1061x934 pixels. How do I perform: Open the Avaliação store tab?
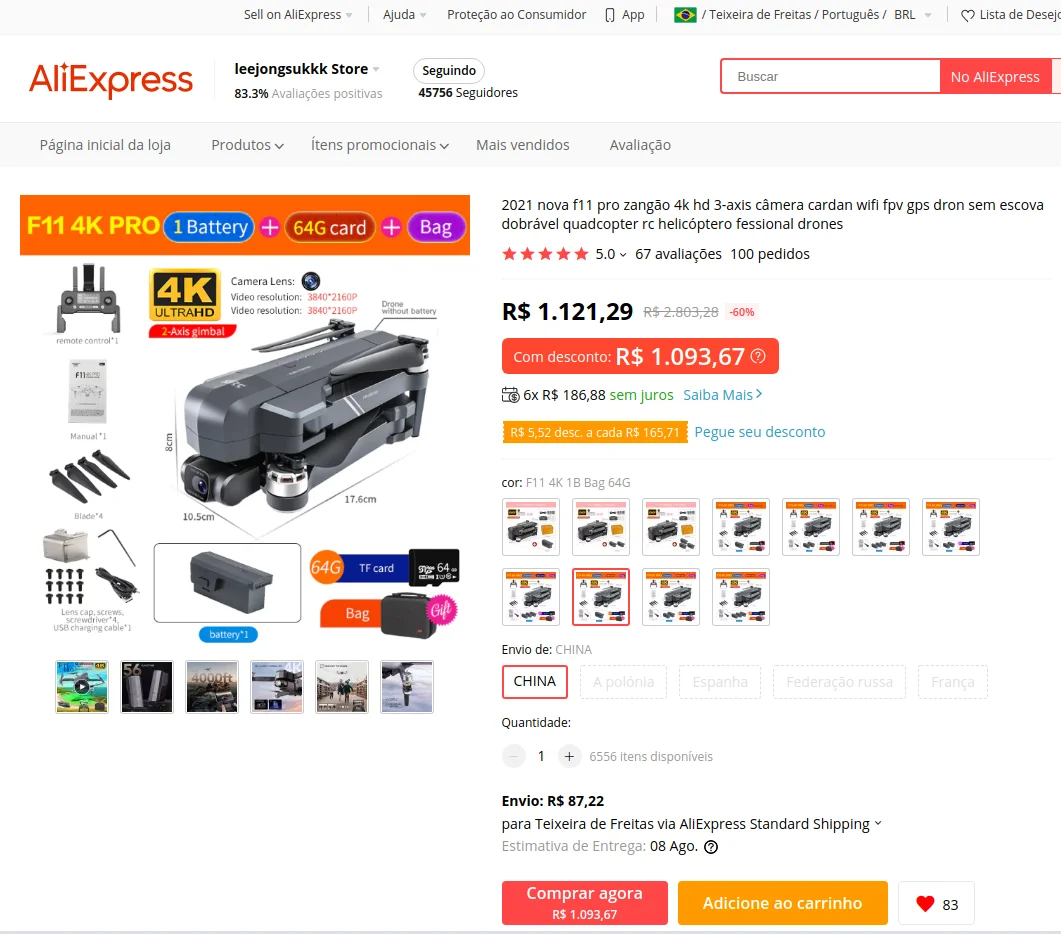pos(640,145)
